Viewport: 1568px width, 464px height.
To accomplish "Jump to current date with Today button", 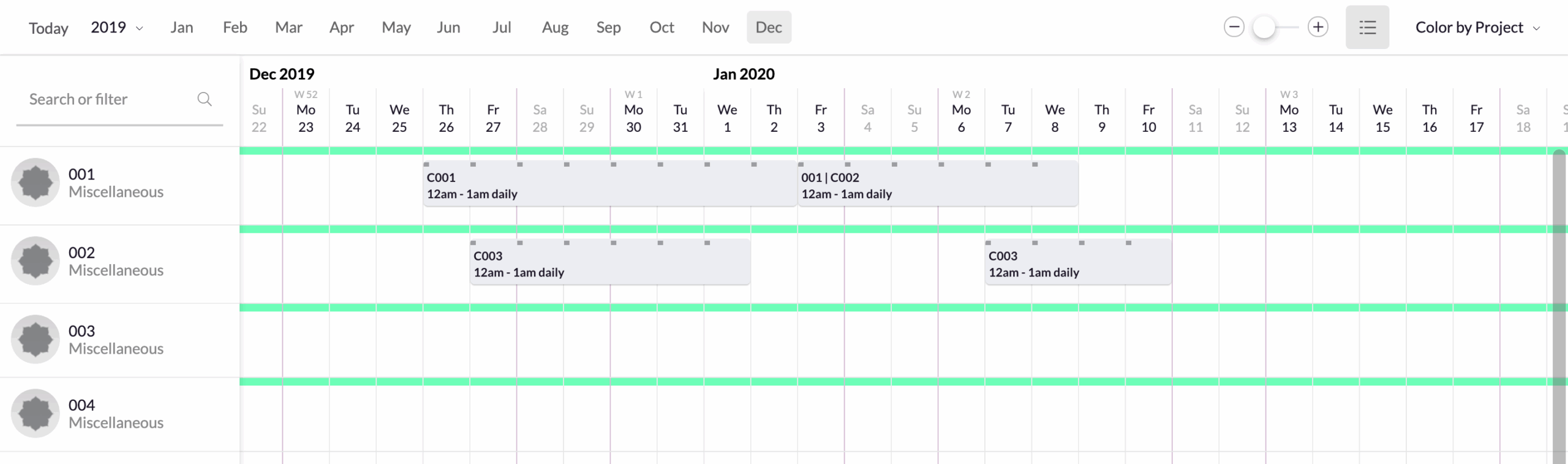I will click(x=48, y=27).
